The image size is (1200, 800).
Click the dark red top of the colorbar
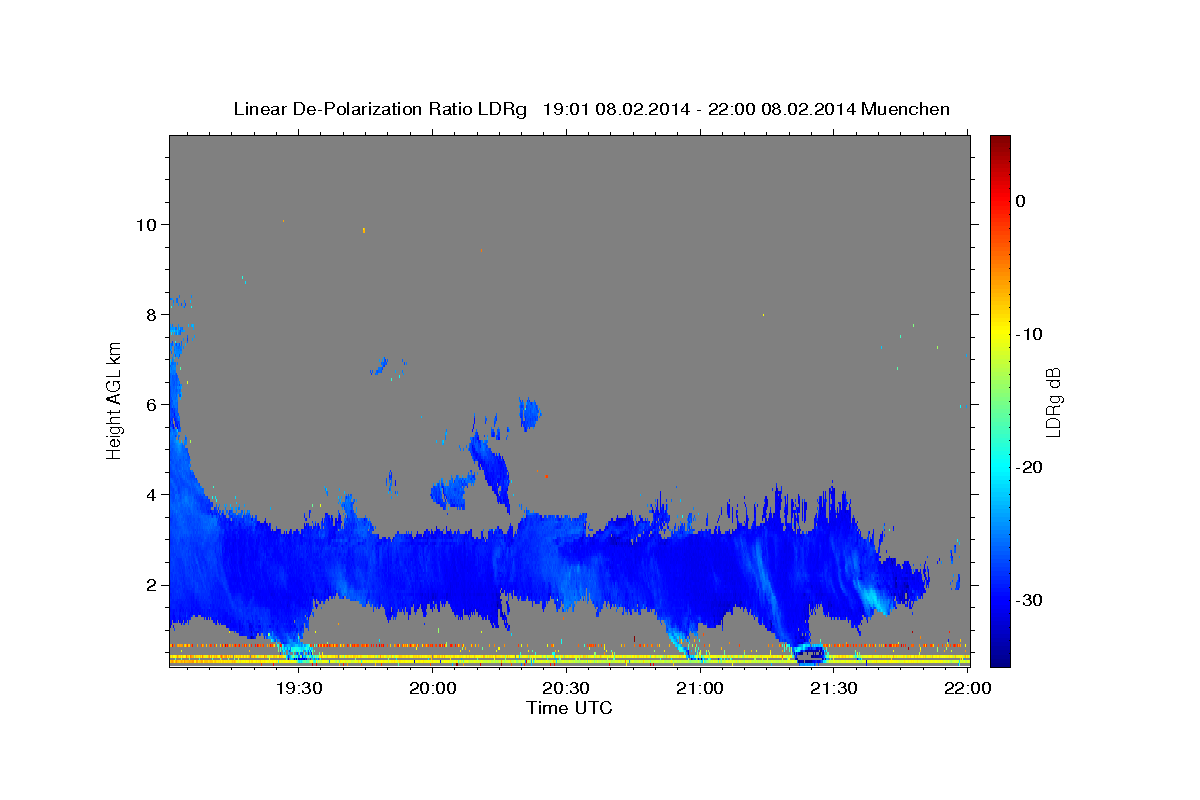[1000, 143]
